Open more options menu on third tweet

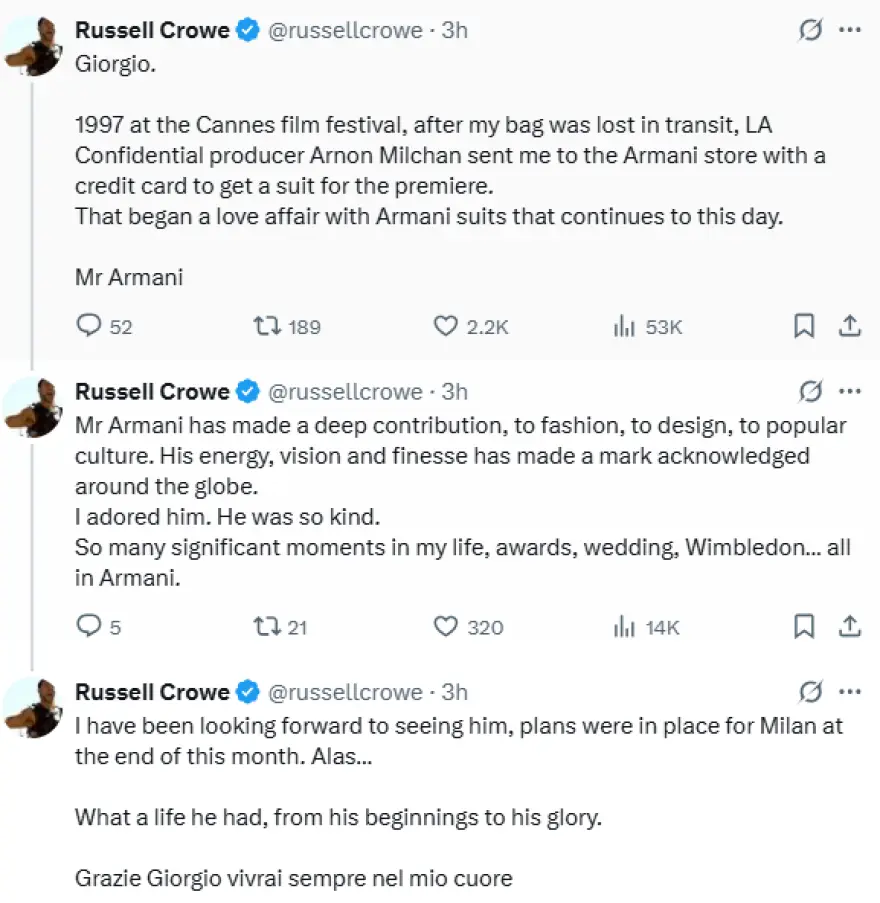click(x=850, y=692)
